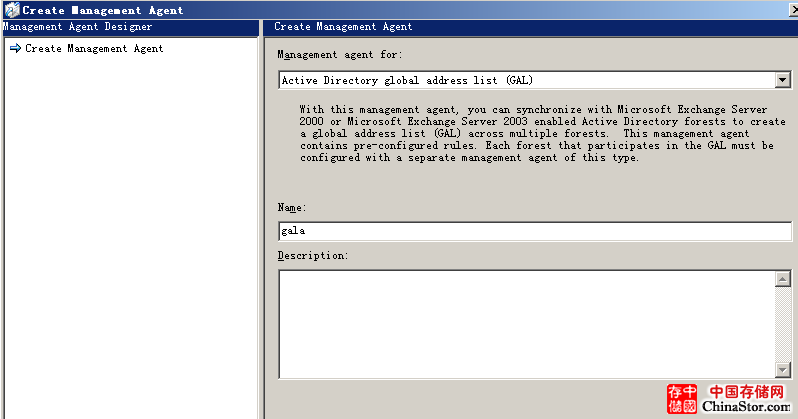Click the blue arrow beside Create Management Agent
The image size is (798, 419).
click(15, 48)
